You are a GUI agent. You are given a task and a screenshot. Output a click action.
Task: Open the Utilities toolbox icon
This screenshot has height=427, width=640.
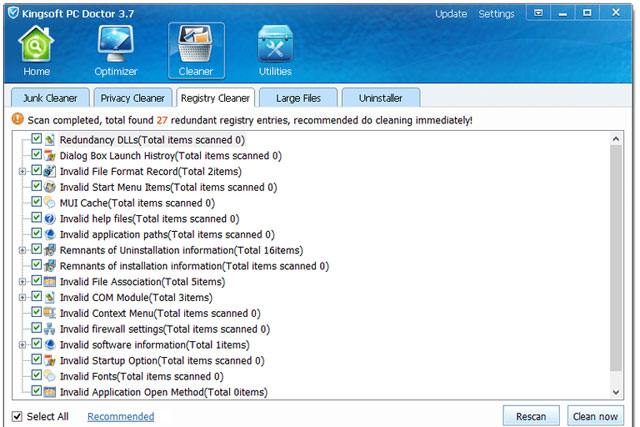point(275,44)
